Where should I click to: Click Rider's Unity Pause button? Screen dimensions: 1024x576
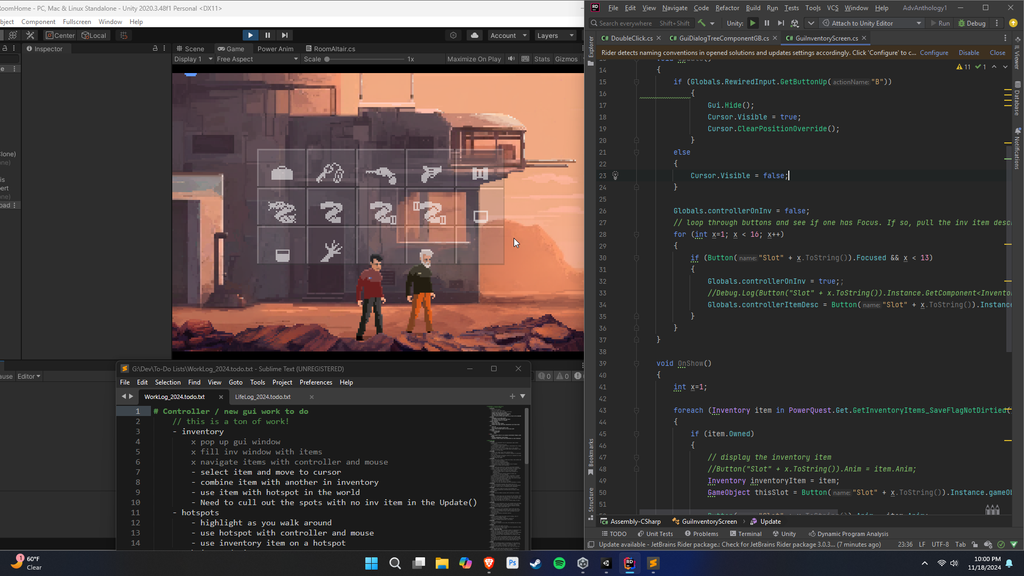767,24
